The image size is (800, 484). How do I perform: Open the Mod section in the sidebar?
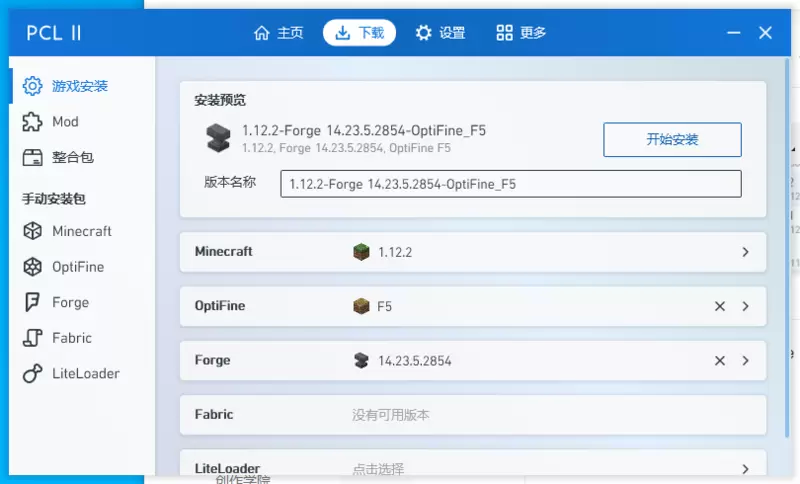tap(82, 121)
